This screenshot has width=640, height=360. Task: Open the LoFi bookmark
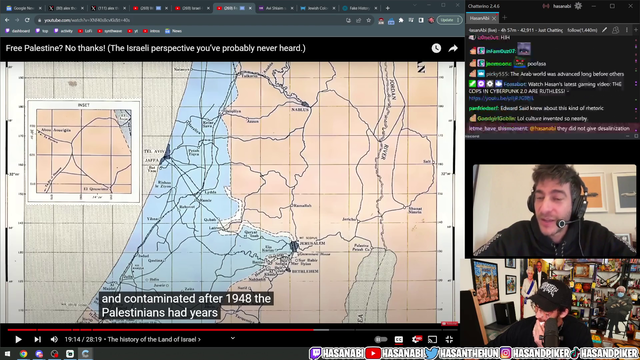pos(85,31)
